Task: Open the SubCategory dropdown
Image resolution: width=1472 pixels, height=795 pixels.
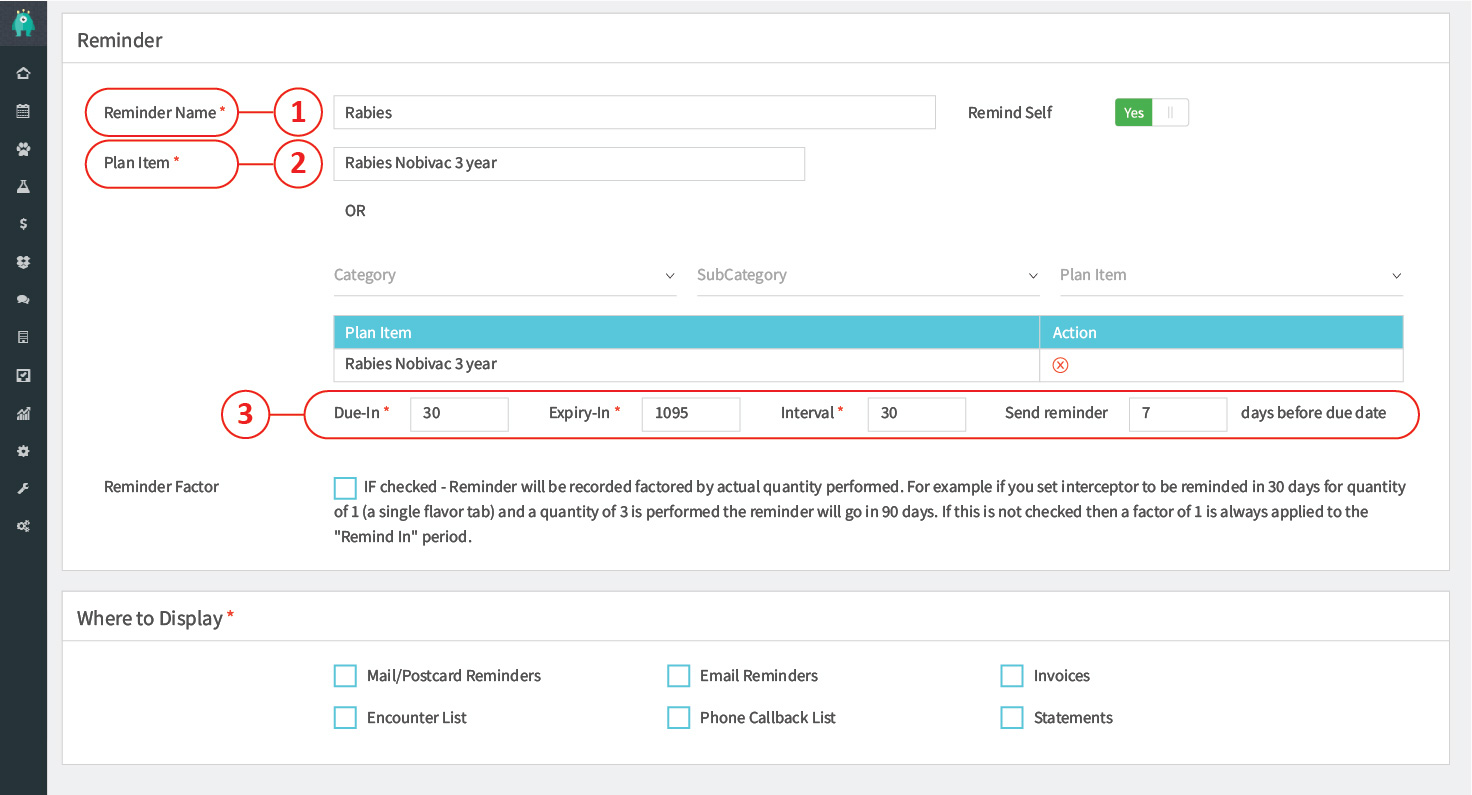Action: pyautogui.click(x=868, y=275)
